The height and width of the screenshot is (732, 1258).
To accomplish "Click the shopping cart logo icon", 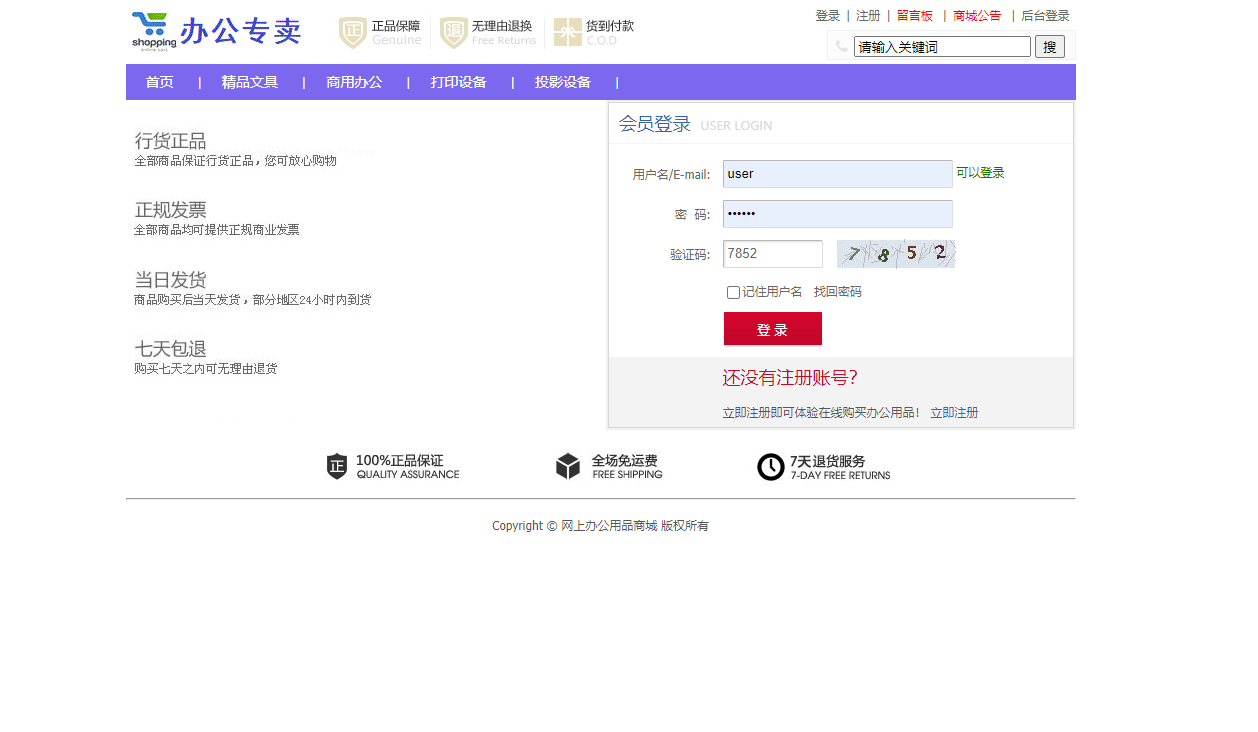I will click(x=152, y=25).
